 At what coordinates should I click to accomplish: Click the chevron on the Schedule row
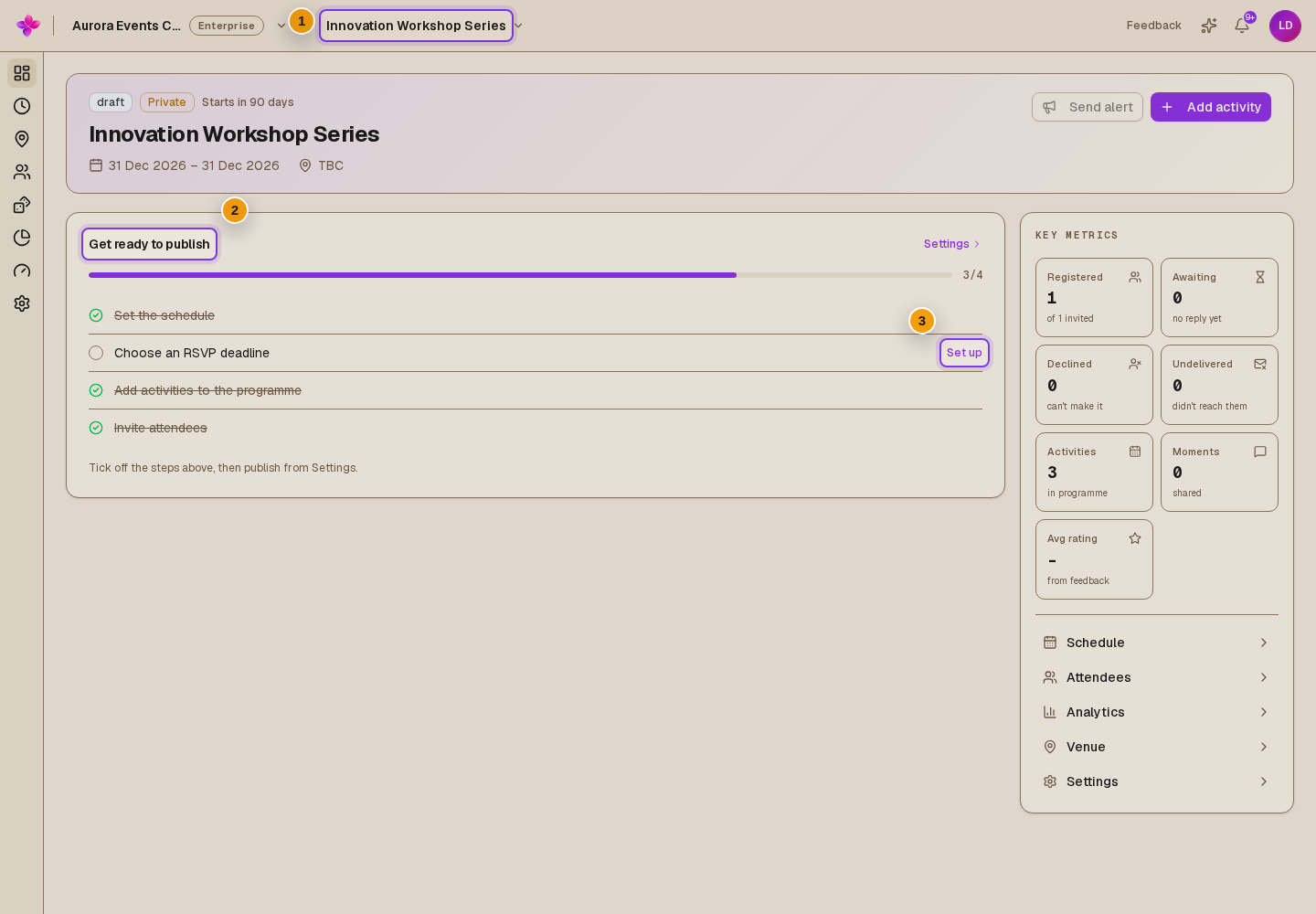pyautogui.click(x=1264, y=643)
